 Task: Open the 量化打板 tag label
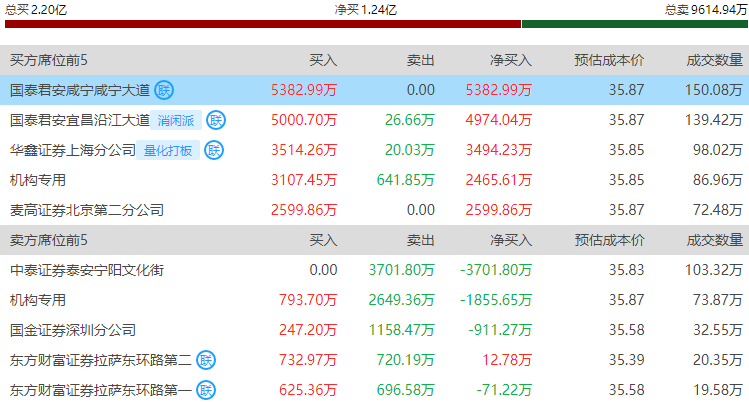(x=168, y=150)
